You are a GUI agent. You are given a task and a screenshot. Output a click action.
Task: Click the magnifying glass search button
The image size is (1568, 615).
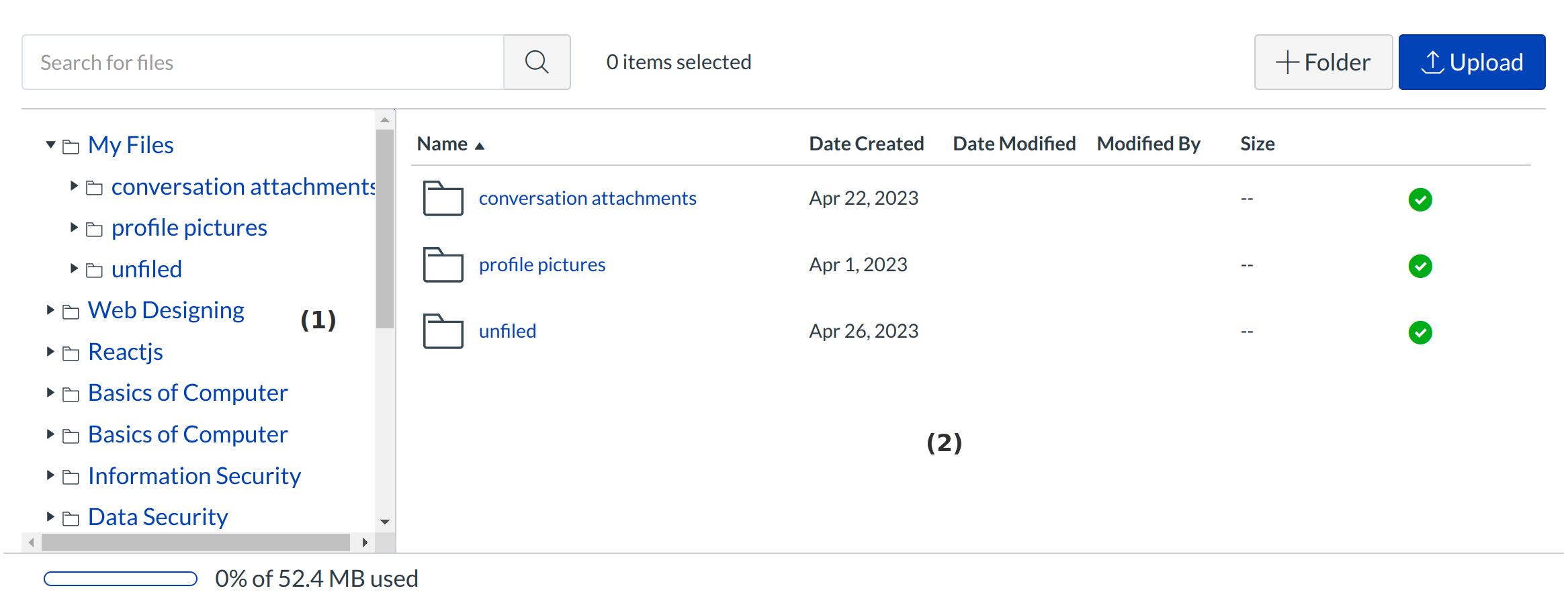(536, 62)
